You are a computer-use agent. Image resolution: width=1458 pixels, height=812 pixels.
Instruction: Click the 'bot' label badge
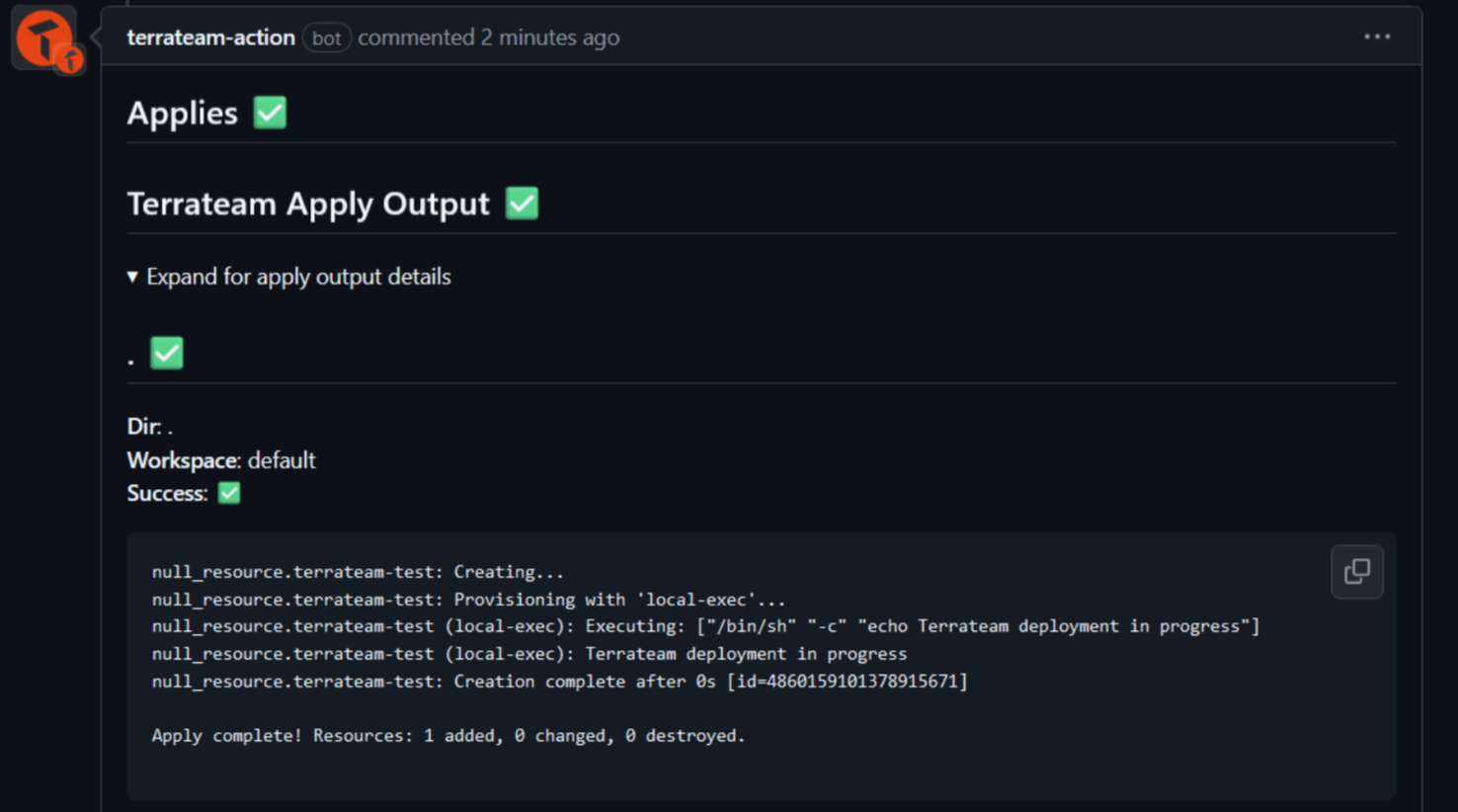(x=326, y=38)
